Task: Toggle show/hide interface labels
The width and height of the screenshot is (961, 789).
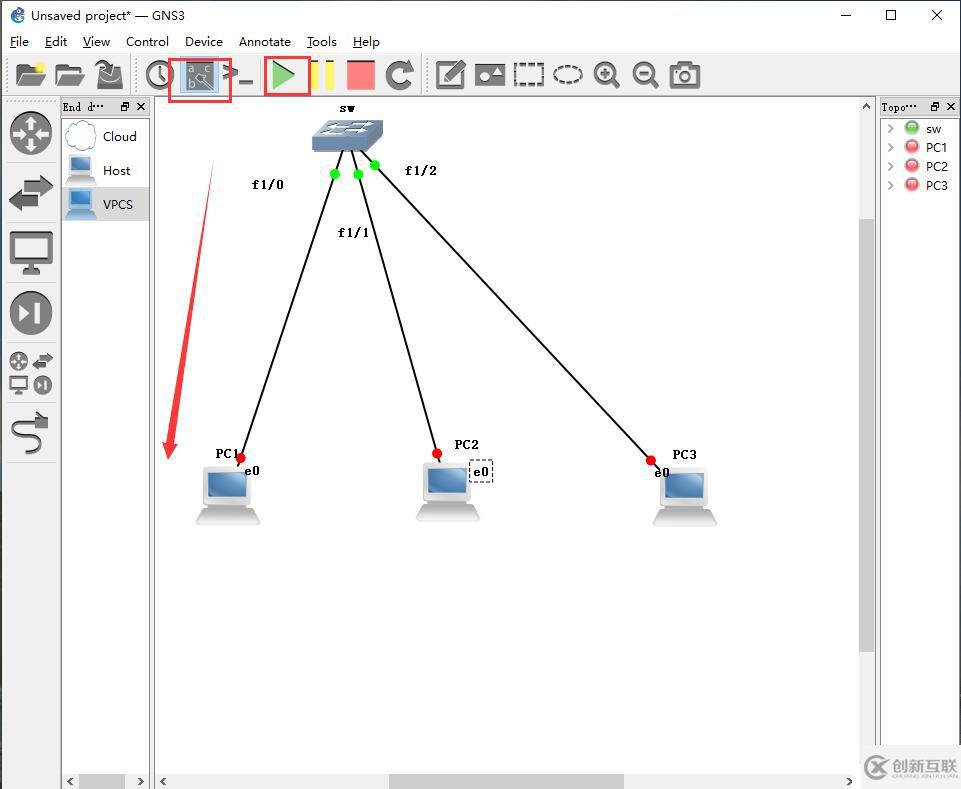Action: 200,77
